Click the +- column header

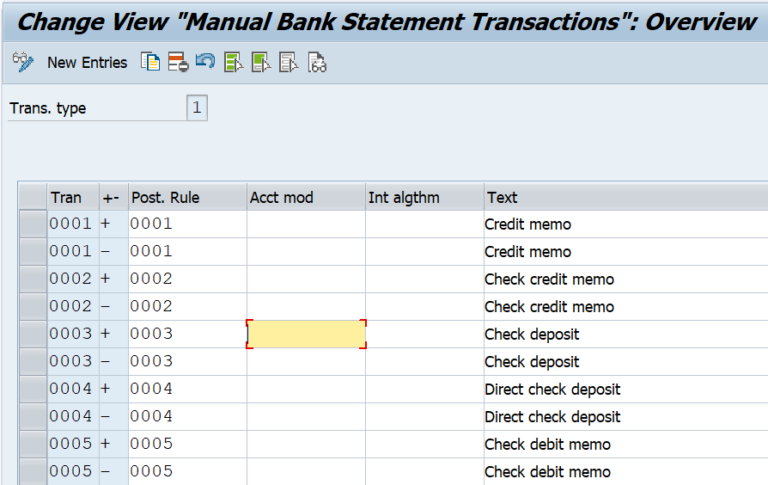(114, 197)
